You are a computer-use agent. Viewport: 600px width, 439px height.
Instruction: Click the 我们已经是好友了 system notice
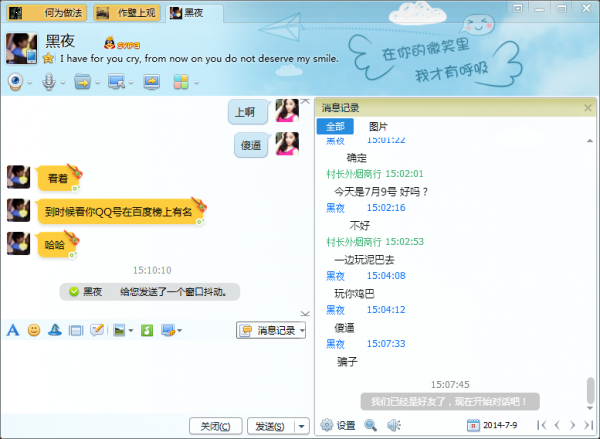[450, 401]
